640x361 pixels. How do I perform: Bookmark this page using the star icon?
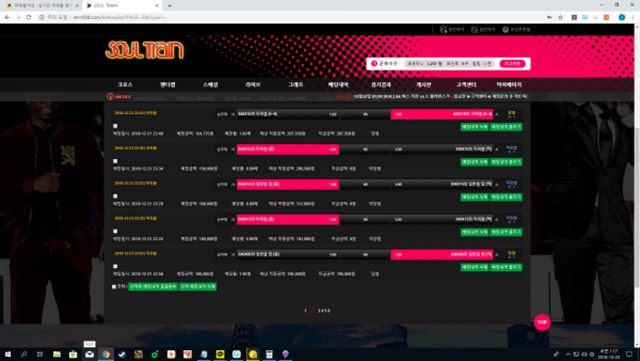(x=560, y=17)
